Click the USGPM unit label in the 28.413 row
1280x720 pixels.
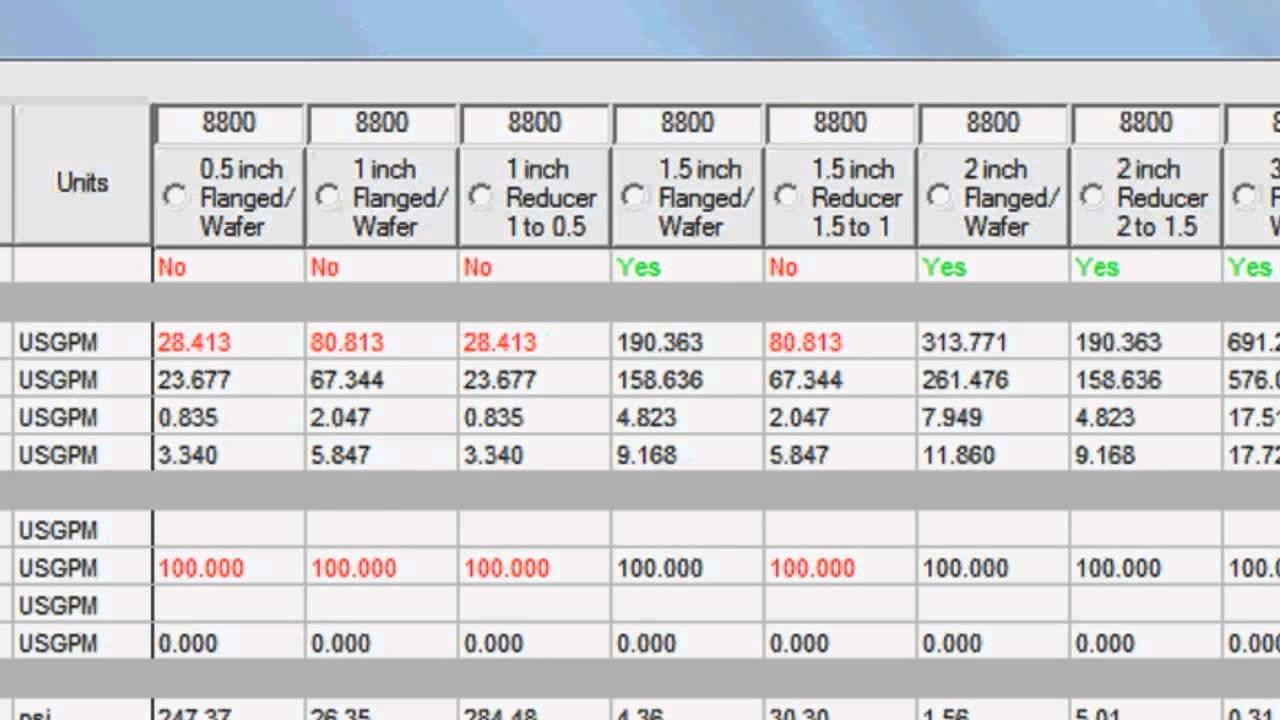pyautogui.click(x=58, y=343)
